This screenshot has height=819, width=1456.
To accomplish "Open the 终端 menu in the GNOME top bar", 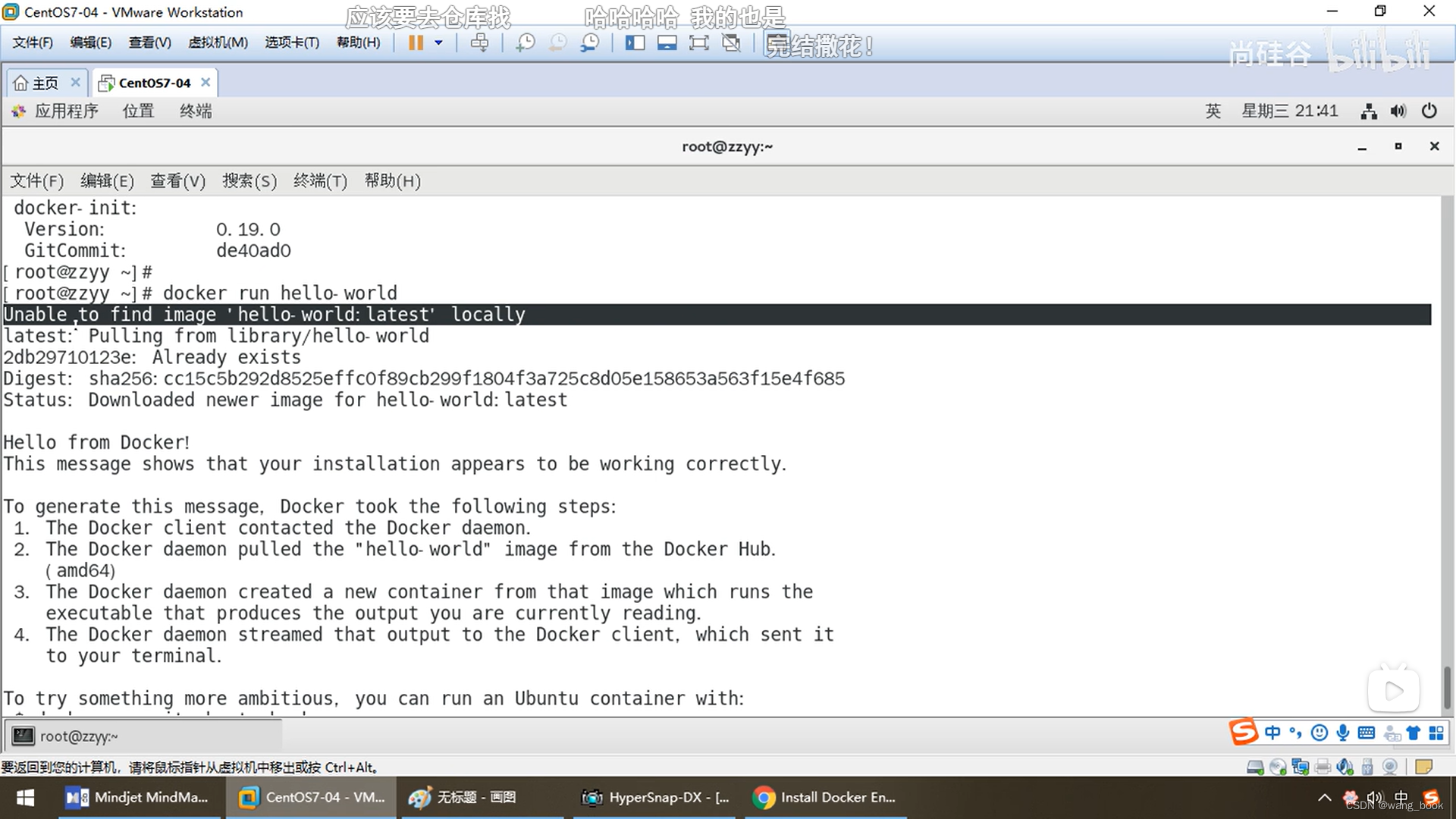I will [x=196, y=111].
